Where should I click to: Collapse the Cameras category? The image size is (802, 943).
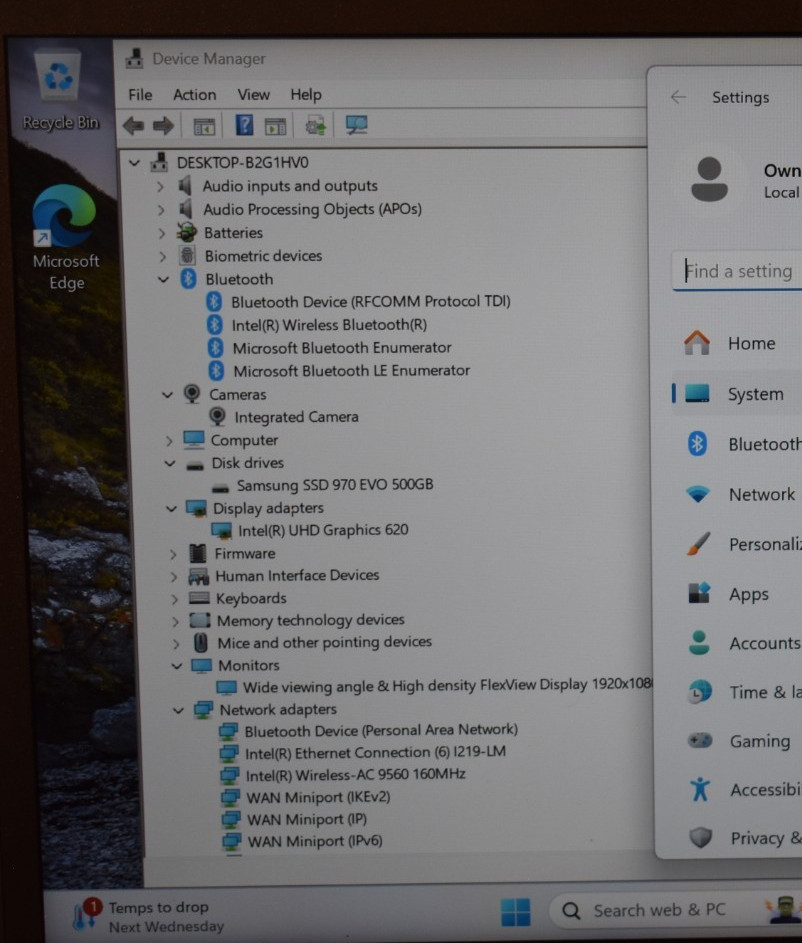[167, 395]
